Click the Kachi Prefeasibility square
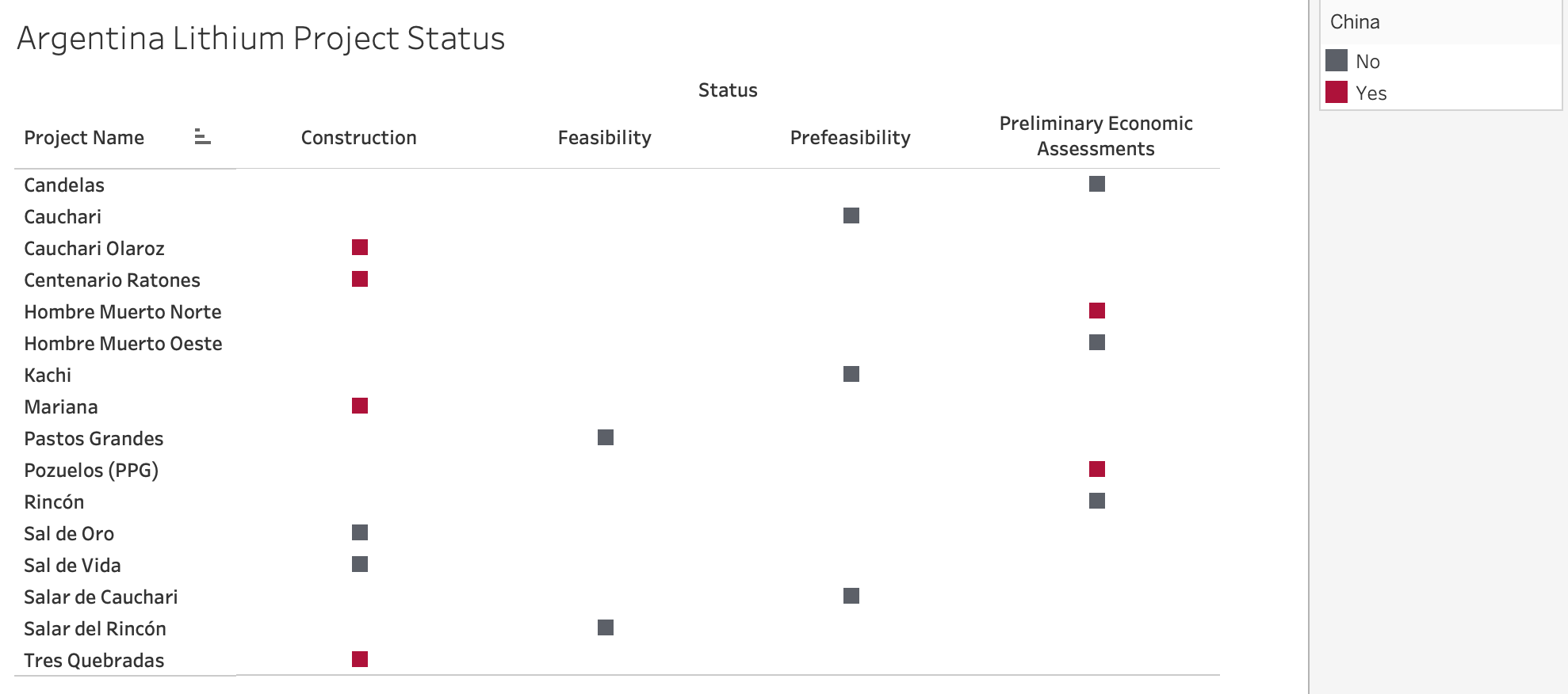The width and height of the screenshot is (1568, 694). coord(851,375)
